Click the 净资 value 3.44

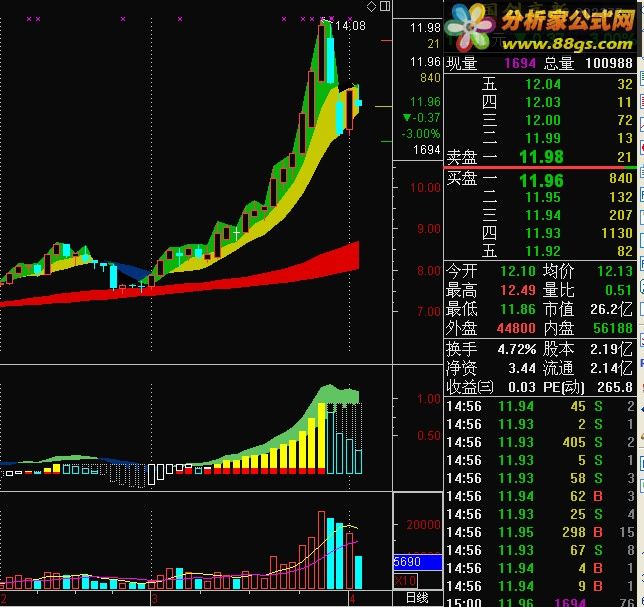(x=522, y=368)
